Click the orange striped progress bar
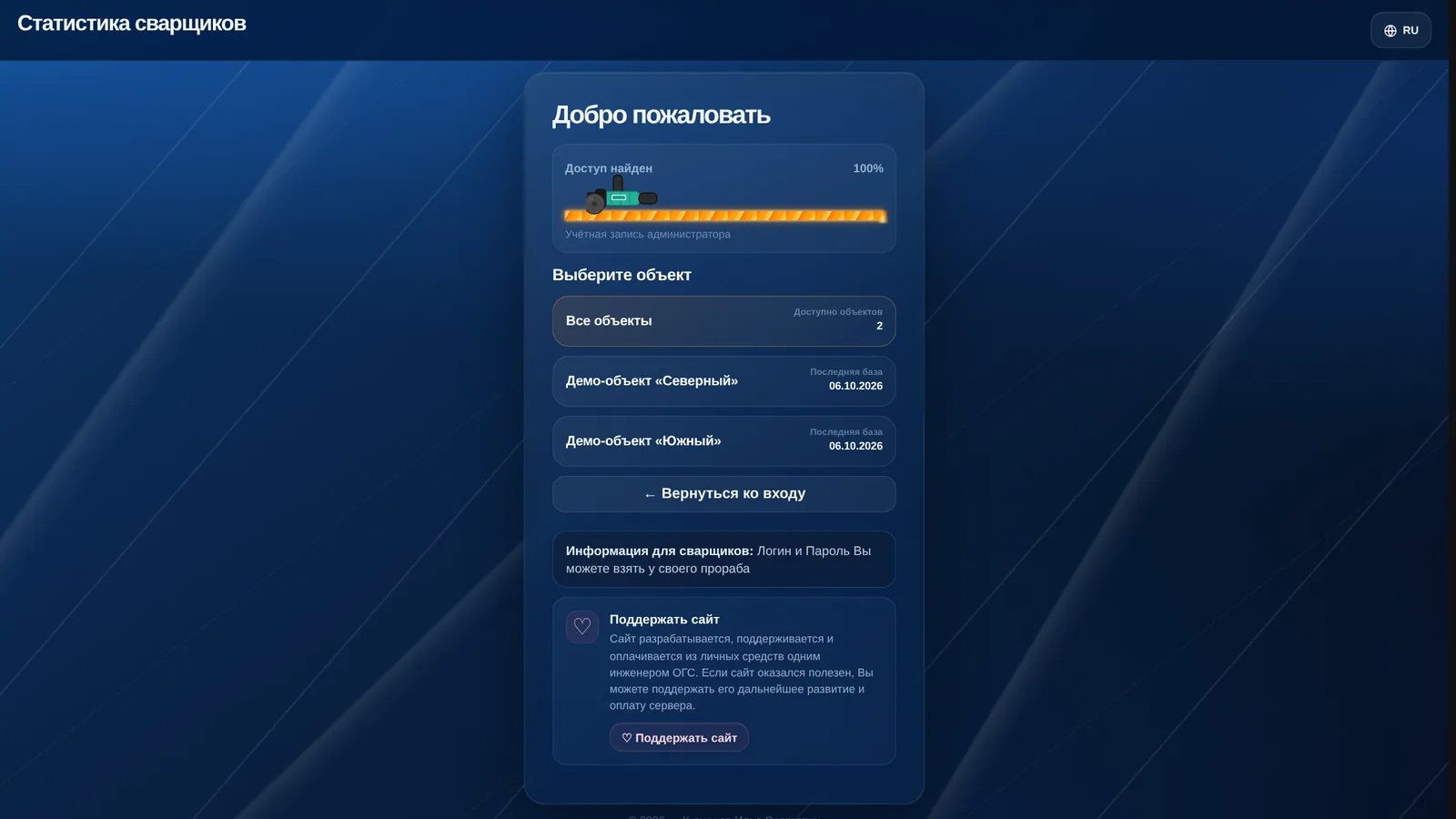The image size is (1456, 819). pos(724,216)
